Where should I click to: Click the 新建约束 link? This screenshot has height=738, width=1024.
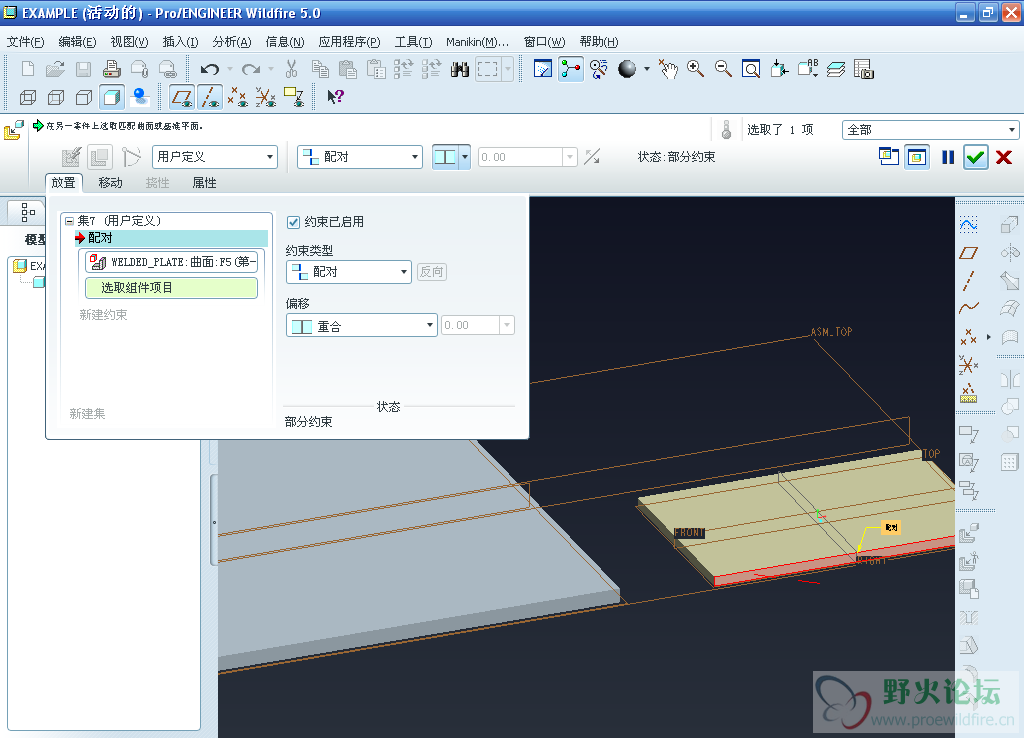[x=103, y=315]
